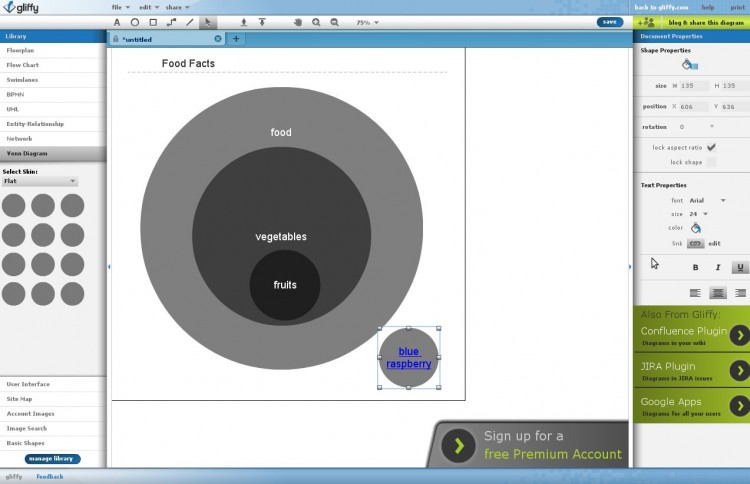Toggle underline text formatting
750x484 pixels.
click(740, 267)
